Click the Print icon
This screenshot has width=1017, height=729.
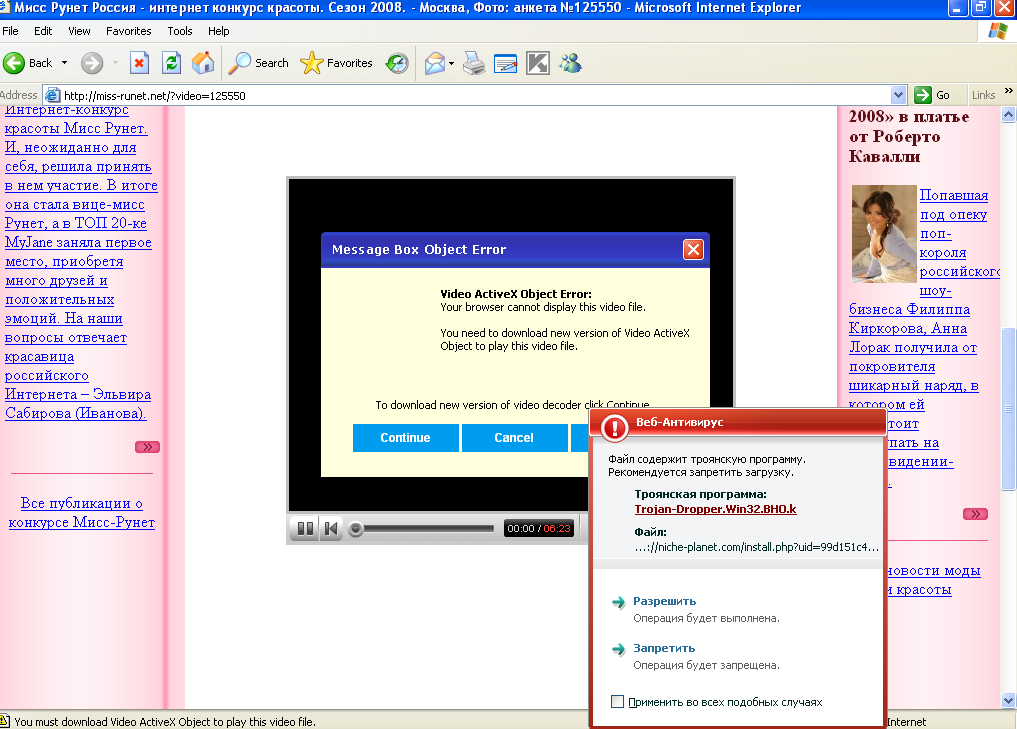[x=474, y=63]
